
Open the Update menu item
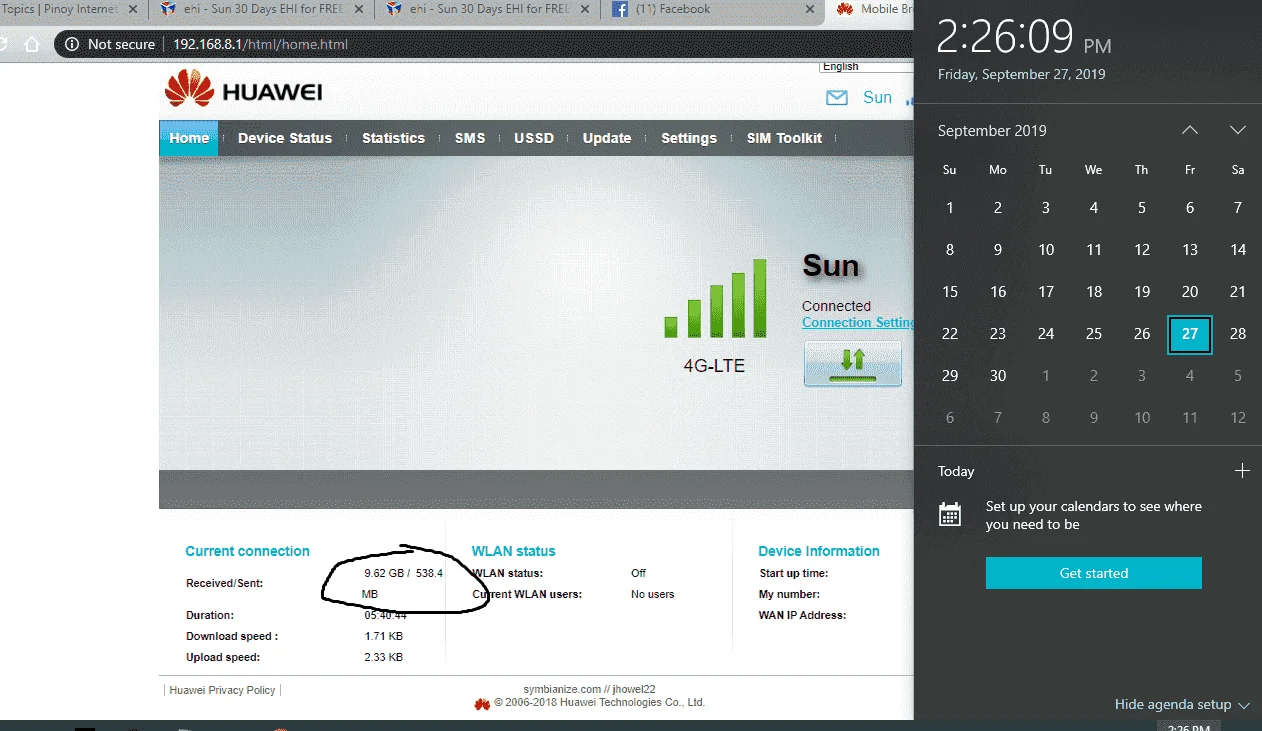[x=607, y=138]
